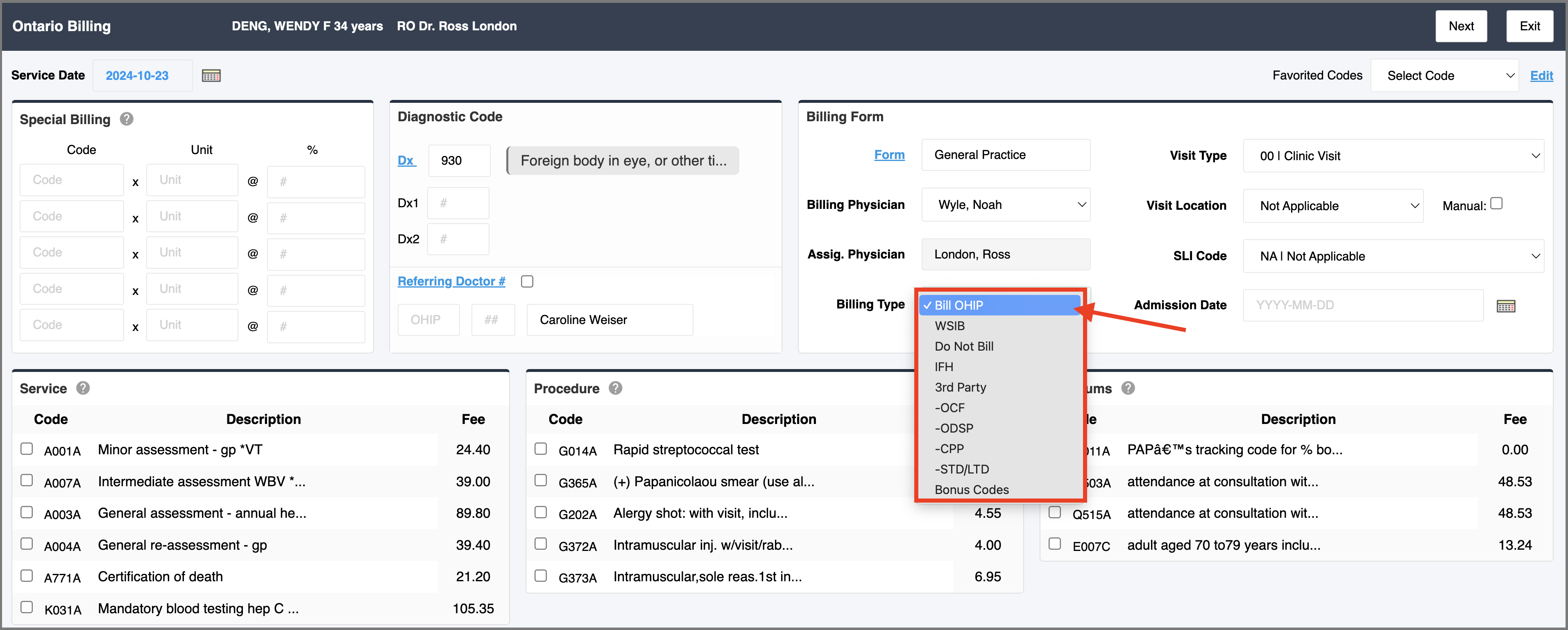Check the E007C adult aged 70 to79 checkbox

pos(1055,544)
